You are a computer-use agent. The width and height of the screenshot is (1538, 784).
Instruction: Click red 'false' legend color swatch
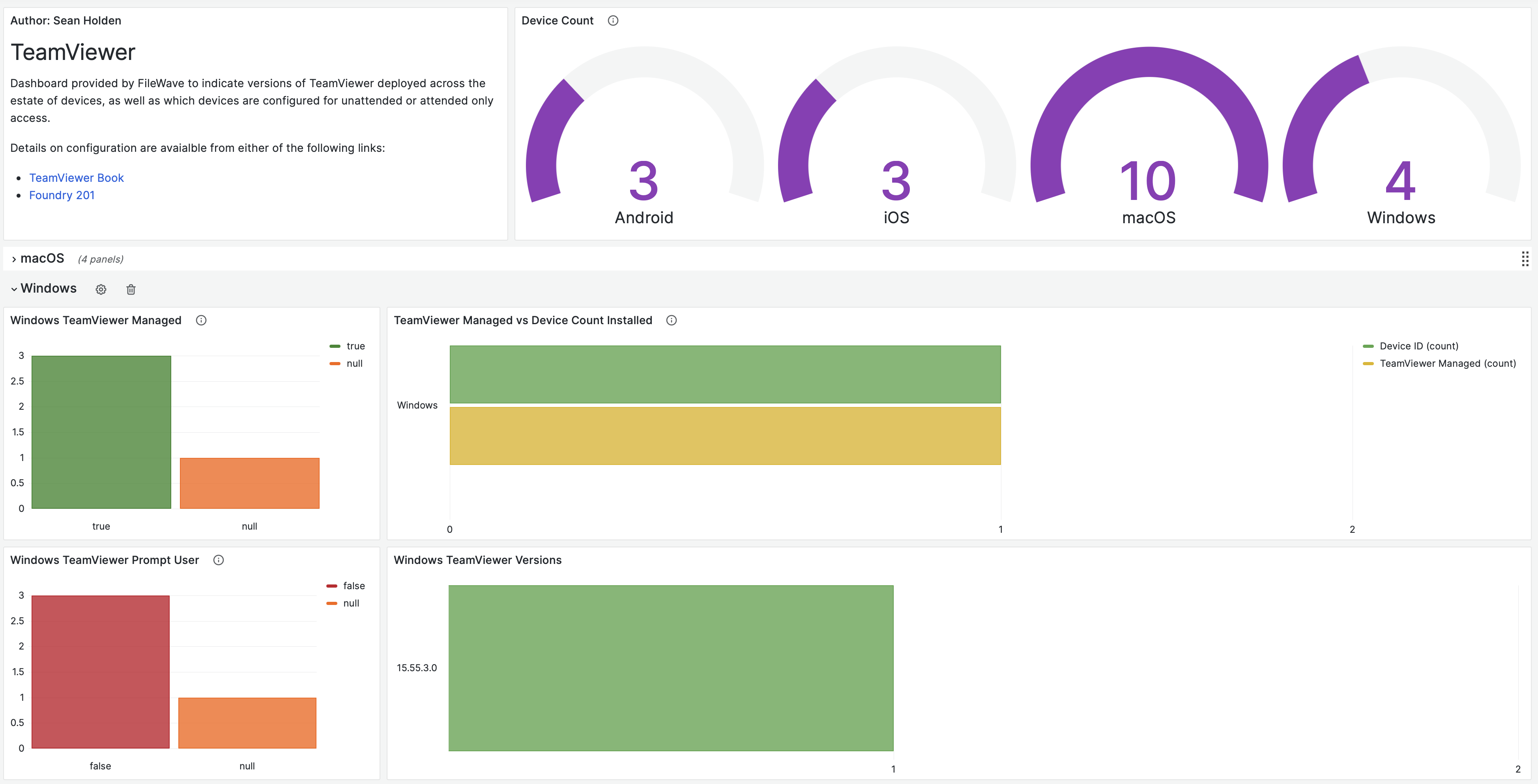pos(332,586)
